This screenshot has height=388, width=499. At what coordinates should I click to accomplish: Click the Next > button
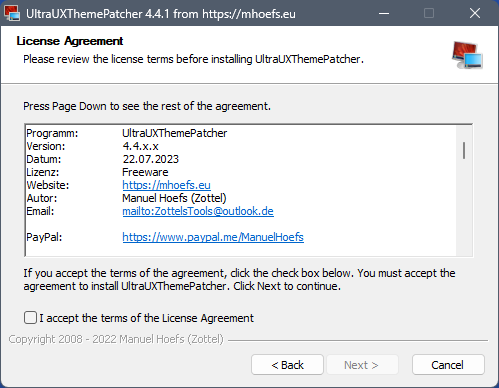362,365
